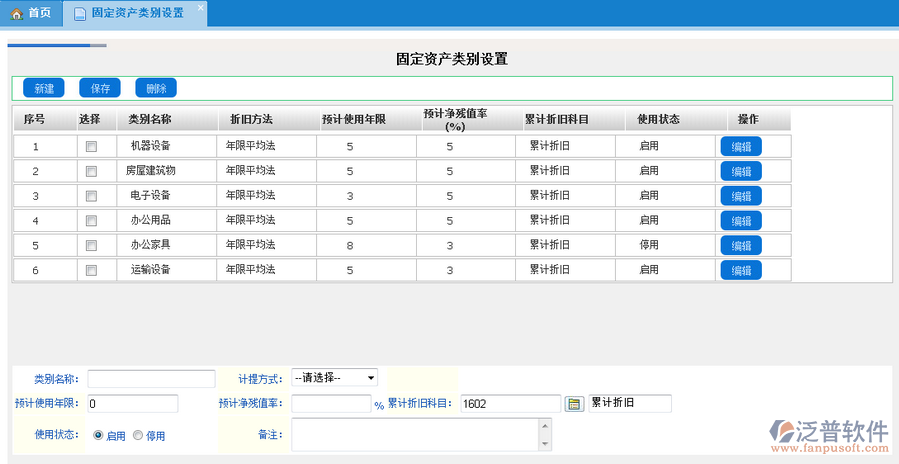Choose the 停用 radio option

138,436
